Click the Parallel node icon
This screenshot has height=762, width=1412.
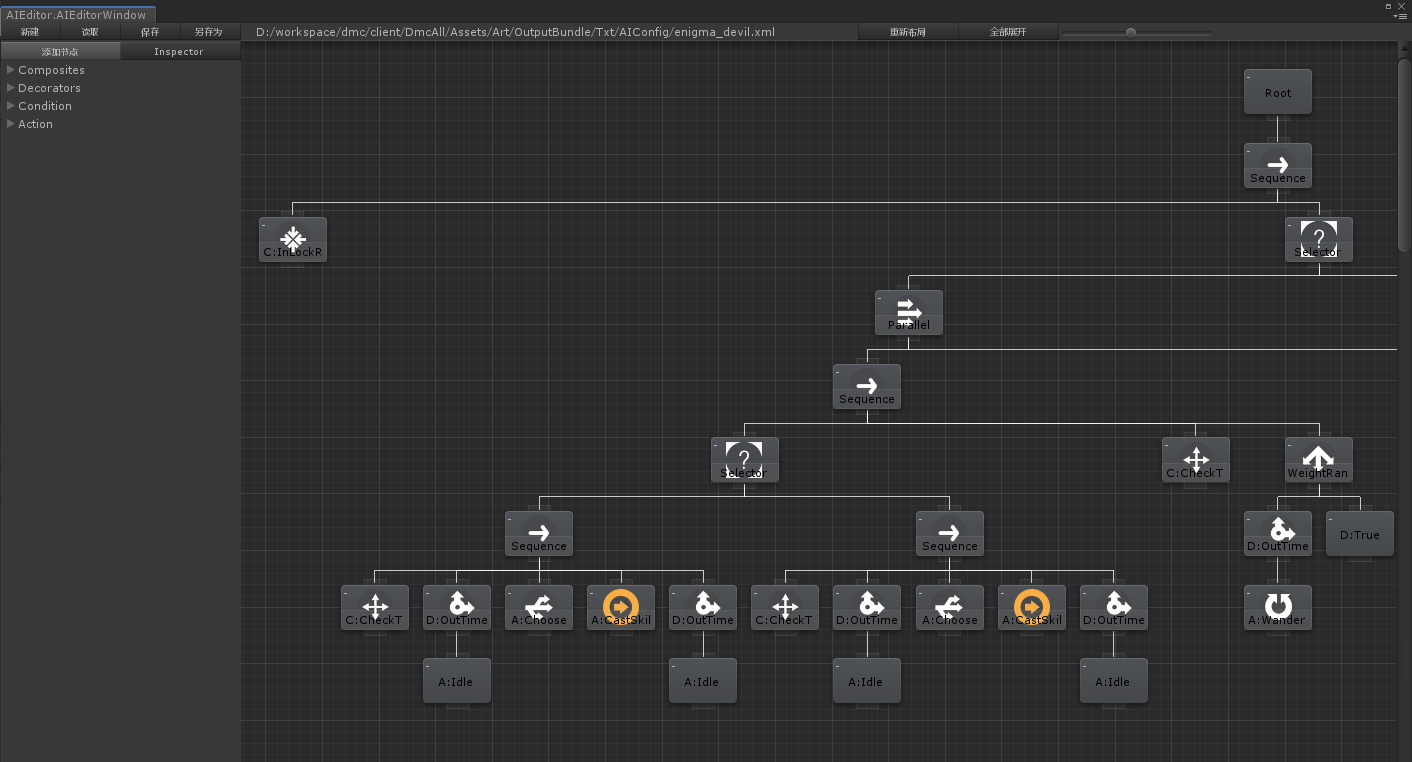[908, 306]
